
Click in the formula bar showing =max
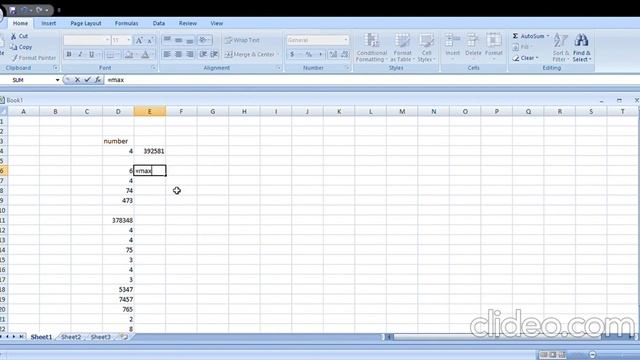[x=371, y=80]
